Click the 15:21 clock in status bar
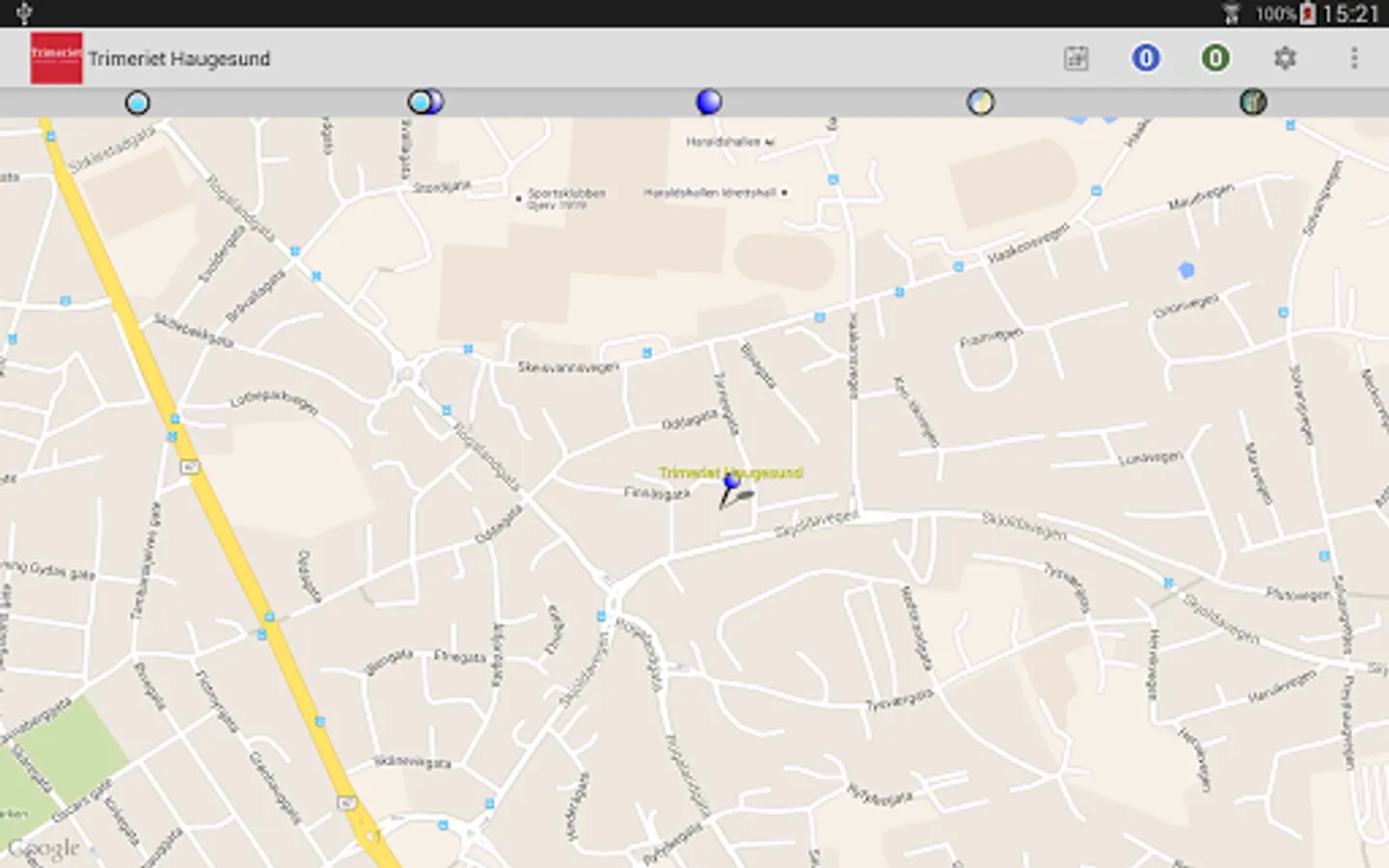The width and height of the screenshot is (1389, 868). pyautogui.click(x=1350, y=14)
